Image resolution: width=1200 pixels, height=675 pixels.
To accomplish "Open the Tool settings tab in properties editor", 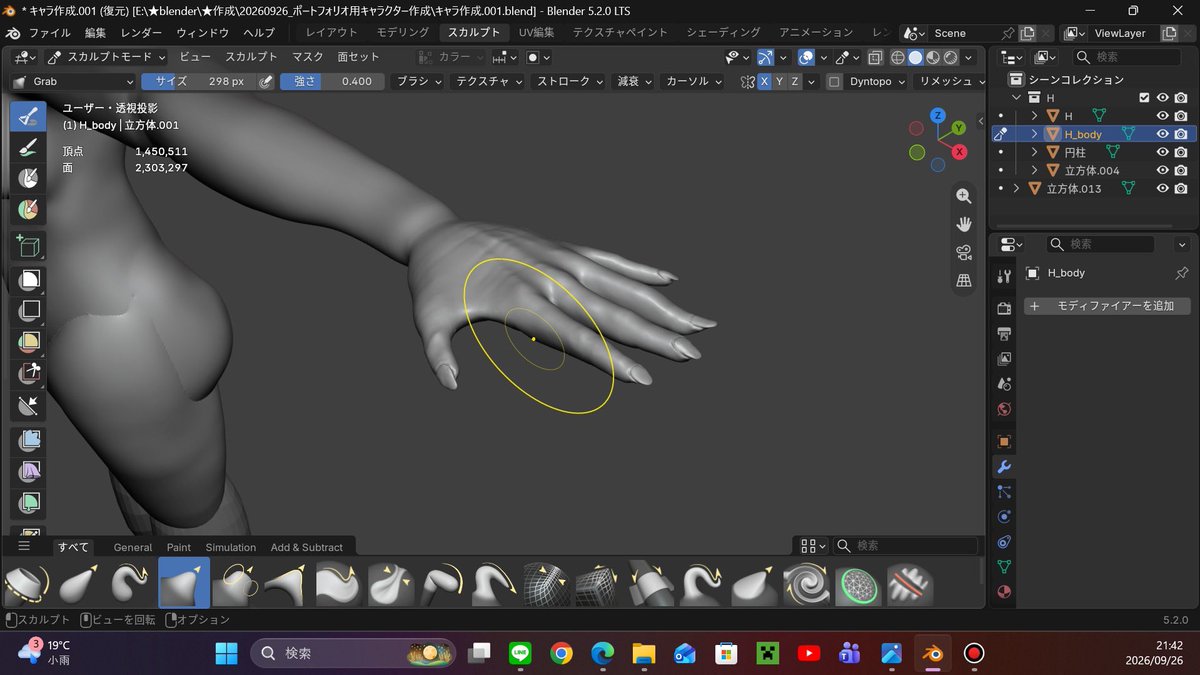I will pos(1004,277).
